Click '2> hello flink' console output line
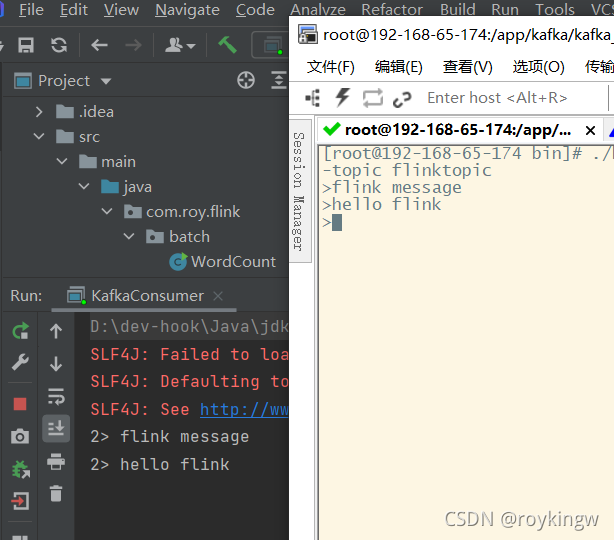 pyautogui.click(x=160, y=465)
